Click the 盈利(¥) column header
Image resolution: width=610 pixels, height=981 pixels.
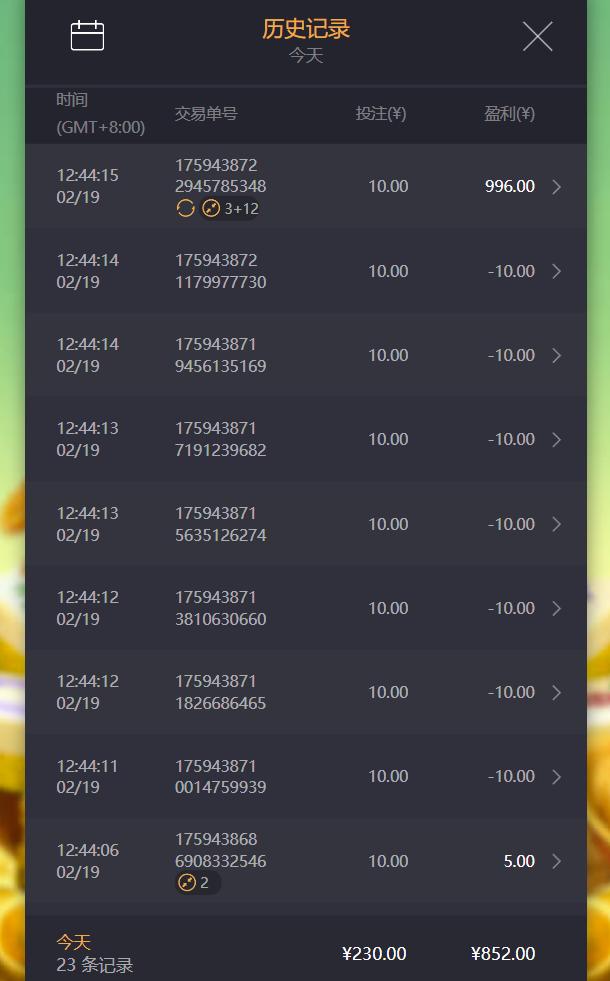click(509, 114)
